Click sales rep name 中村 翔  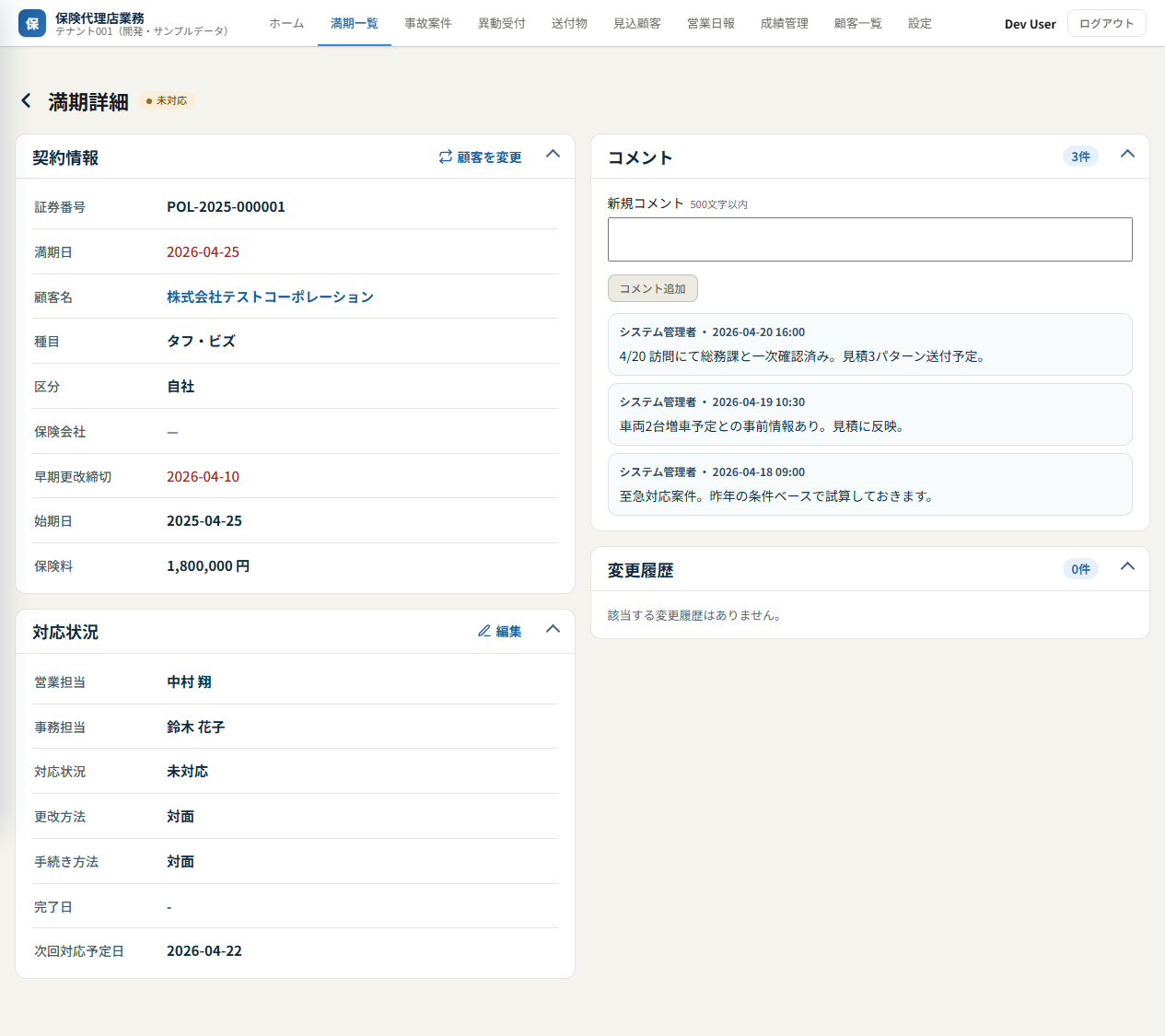(x=189, y=682)
